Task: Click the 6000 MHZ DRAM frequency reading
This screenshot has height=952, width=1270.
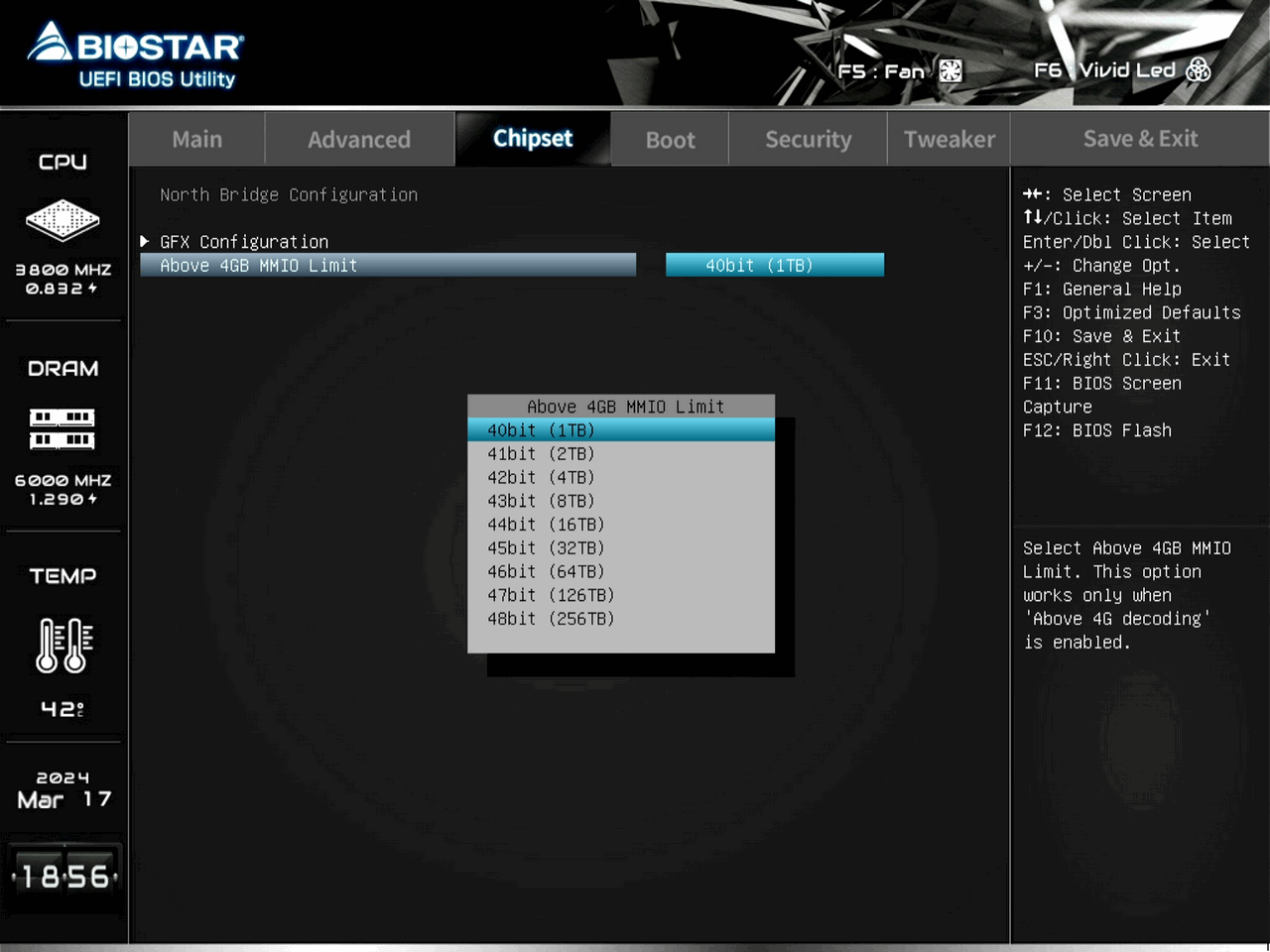Action: [63, 480]
